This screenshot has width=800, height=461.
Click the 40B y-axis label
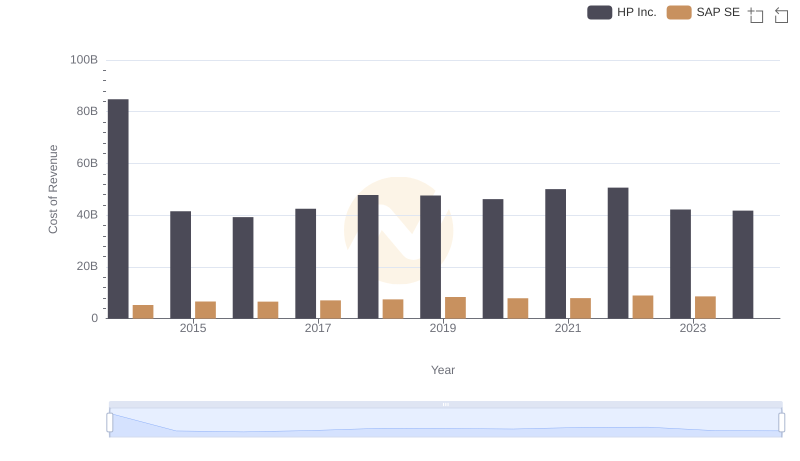[87, 215]
